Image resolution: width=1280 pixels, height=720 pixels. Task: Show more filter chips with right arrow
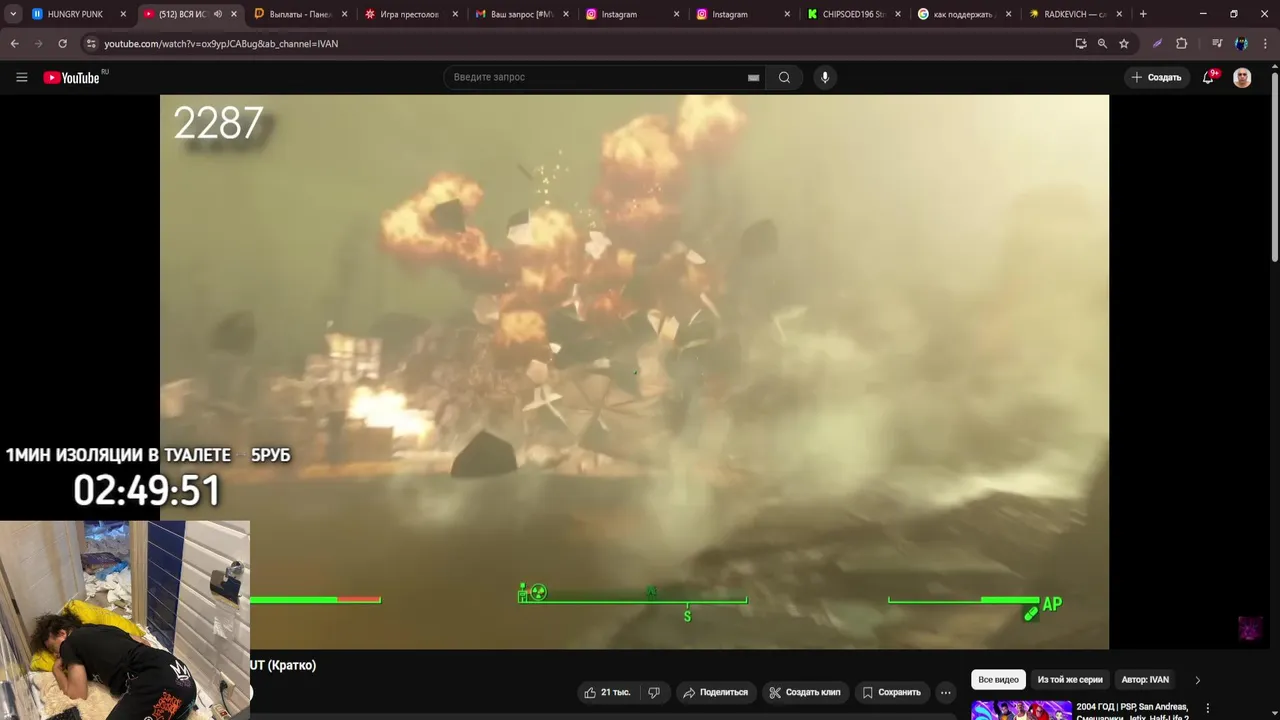(x=1197, y=680)
